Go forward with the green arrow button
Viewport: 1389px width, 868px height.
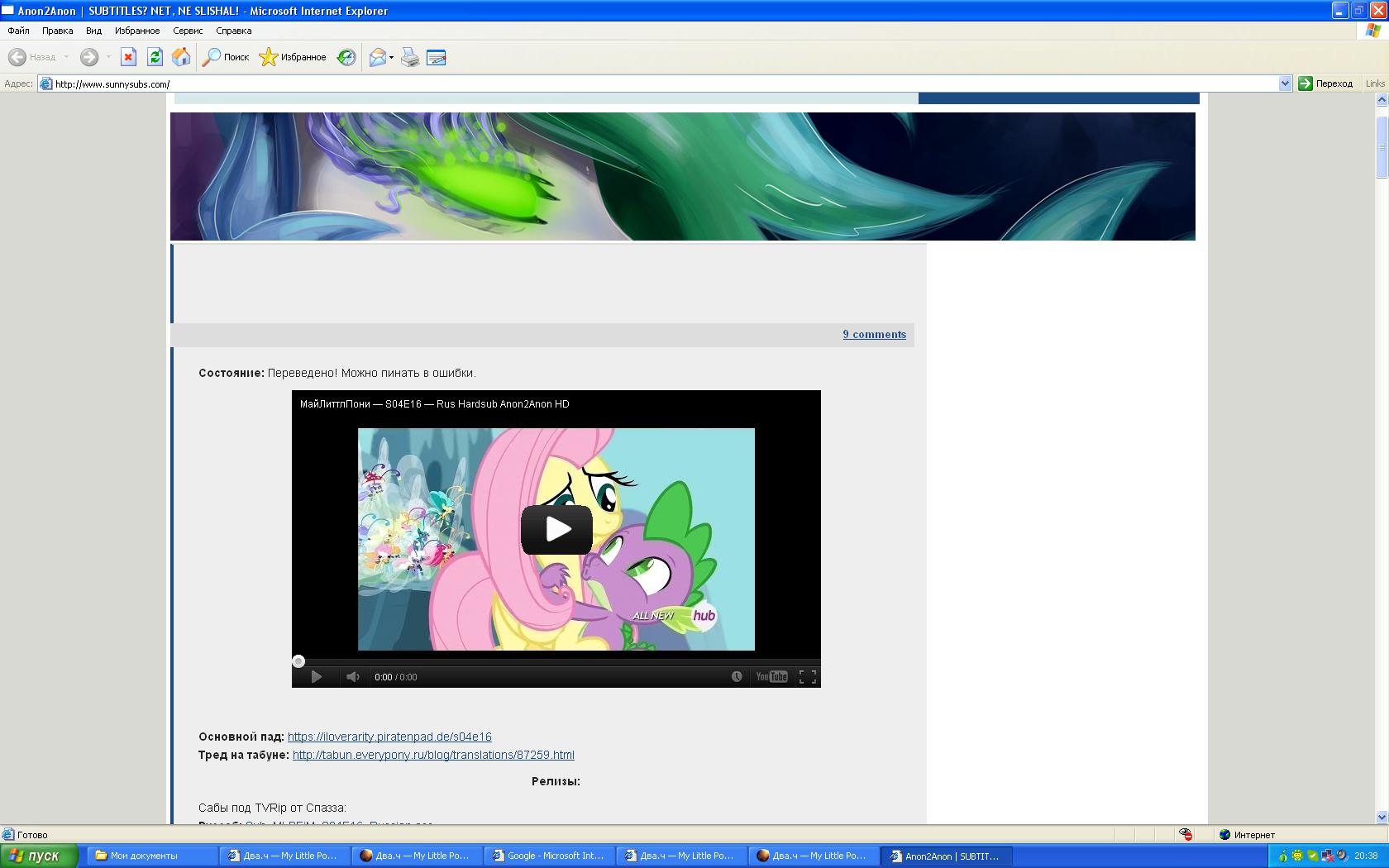click(88, 57)
